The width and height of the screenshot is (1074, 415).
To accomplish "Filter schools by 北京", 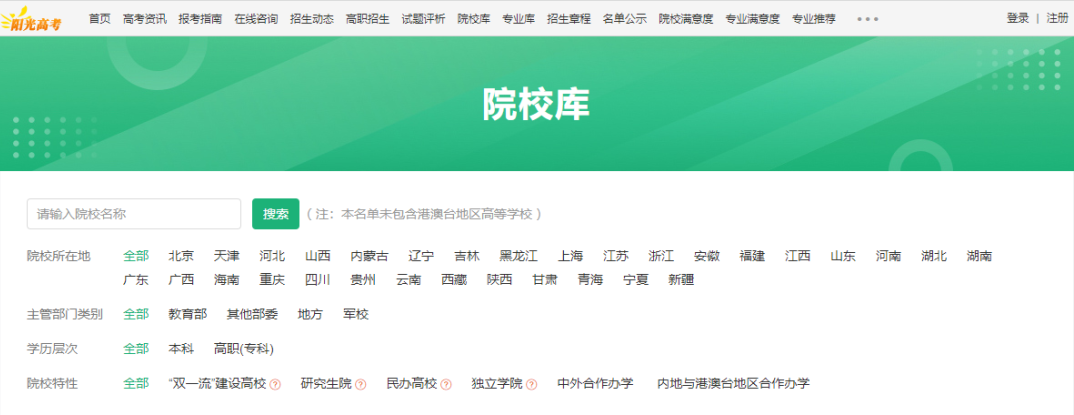I will click(182, 256).
